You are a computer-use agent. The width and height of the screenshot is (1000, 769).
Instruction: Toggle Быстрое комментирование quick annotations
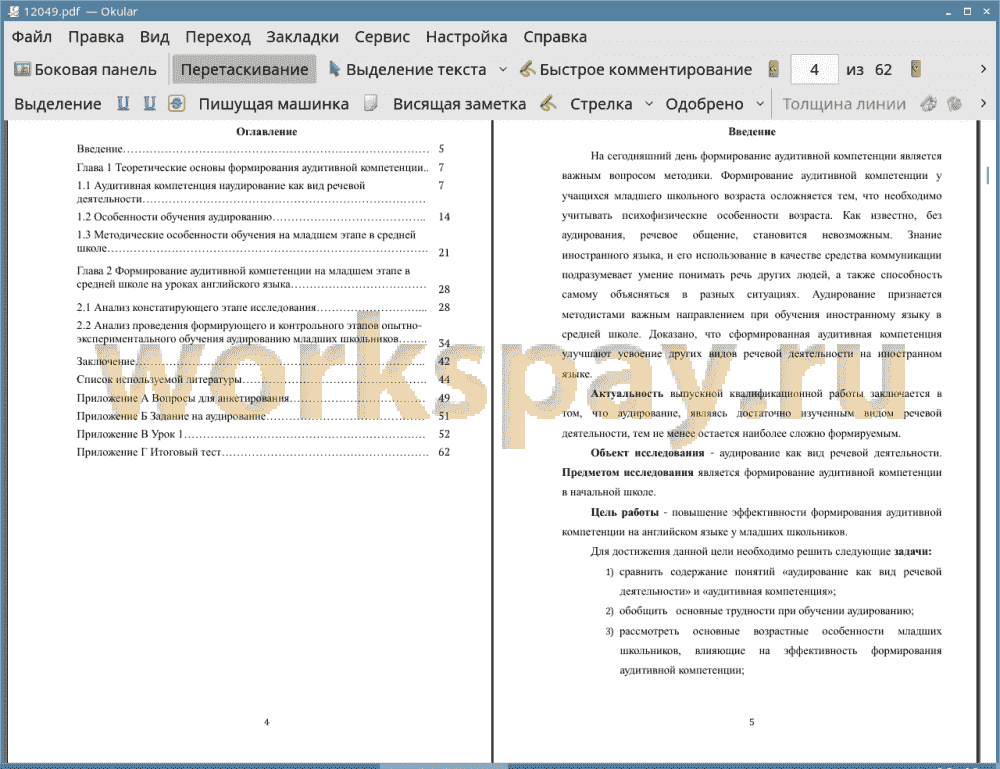(636, 70)
